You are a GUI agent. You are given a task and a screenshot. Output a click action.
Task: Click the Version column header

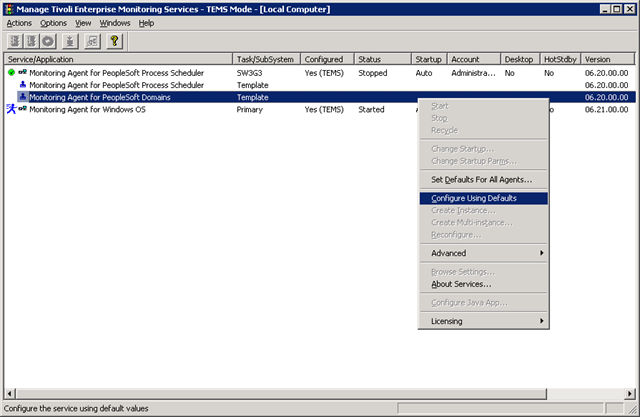tap(608, 59)
